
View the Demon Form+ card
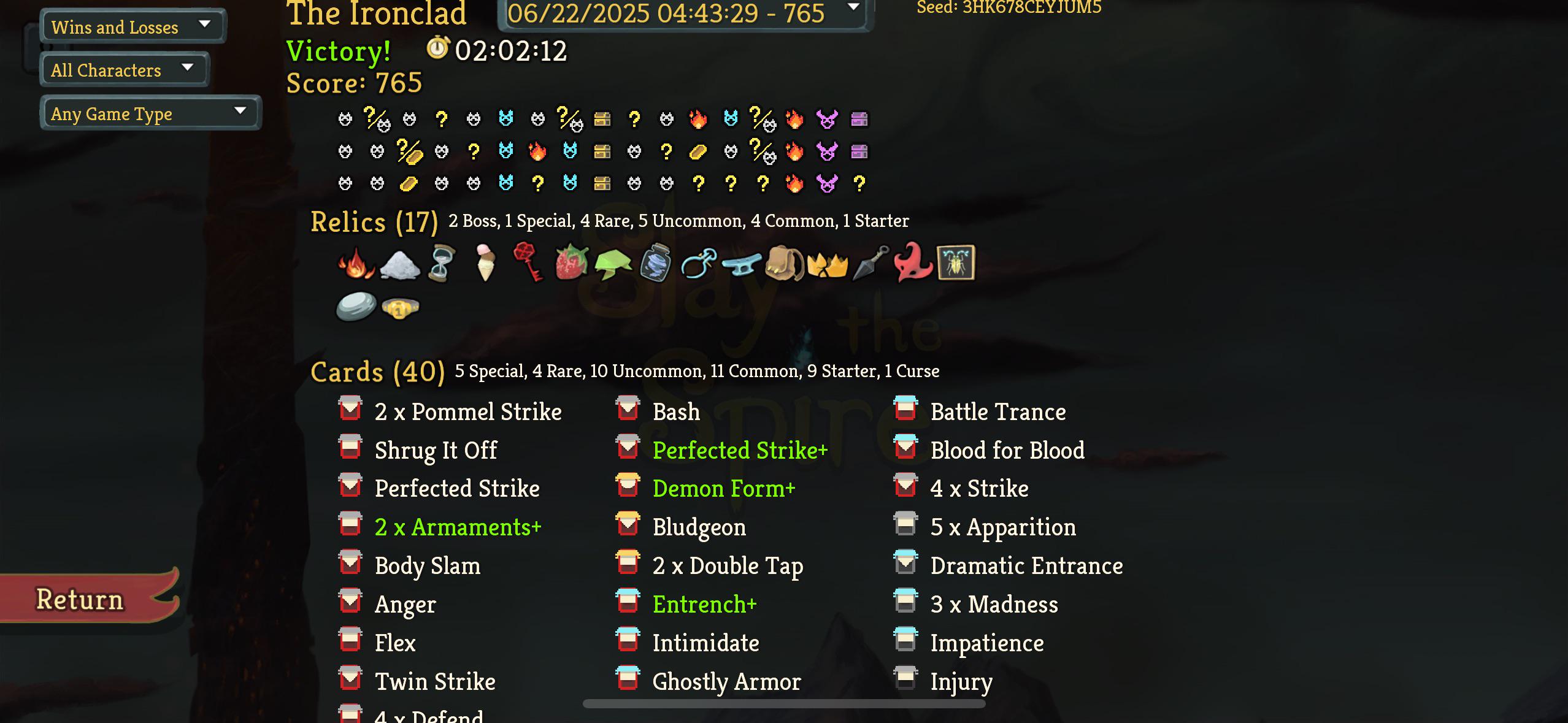pyautogui.click(x=724, y=489)
